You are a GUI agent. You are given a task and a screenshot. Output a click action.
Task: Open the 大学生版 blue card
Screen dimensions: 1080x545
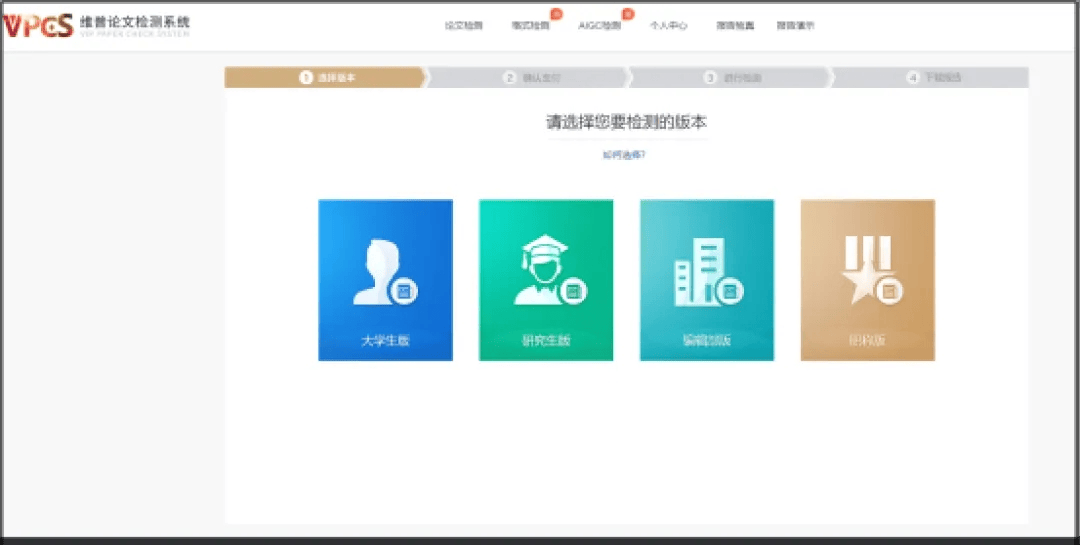(x=385, y=280)
